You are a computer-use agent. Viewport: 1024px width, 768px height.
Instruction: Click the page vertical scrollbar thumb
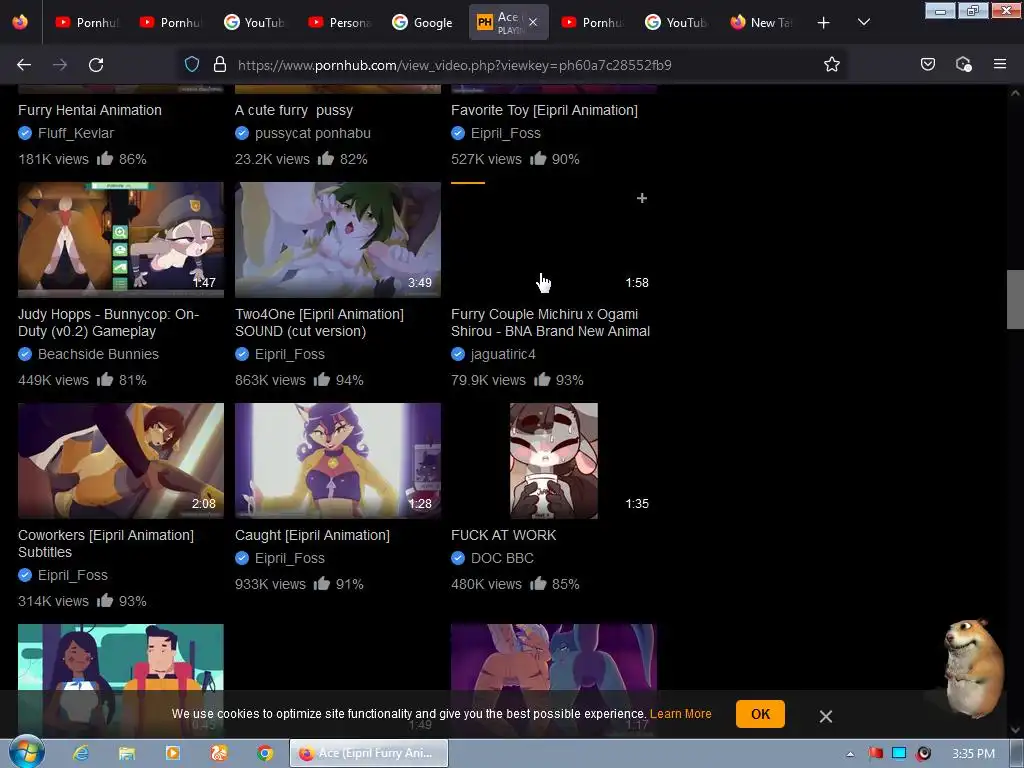[x=1015, y=299]
